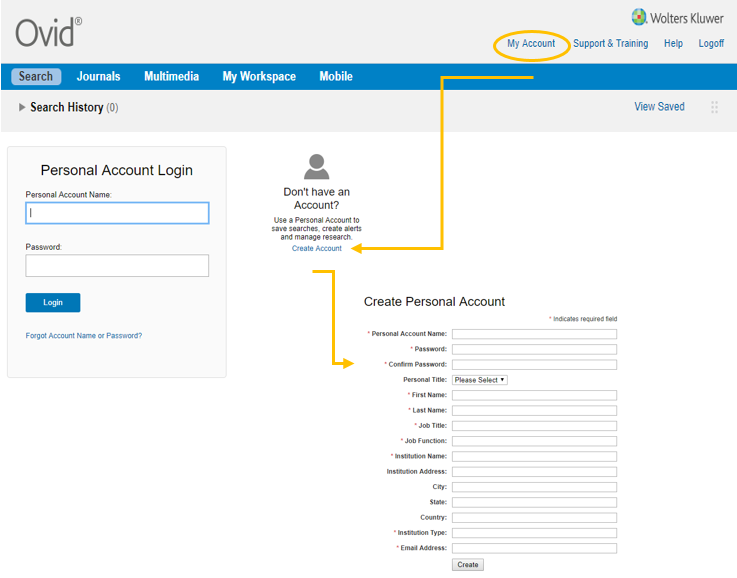The image size is (737, 578).
Task: Click the Password field in Create form
Action: click(534, 349)
